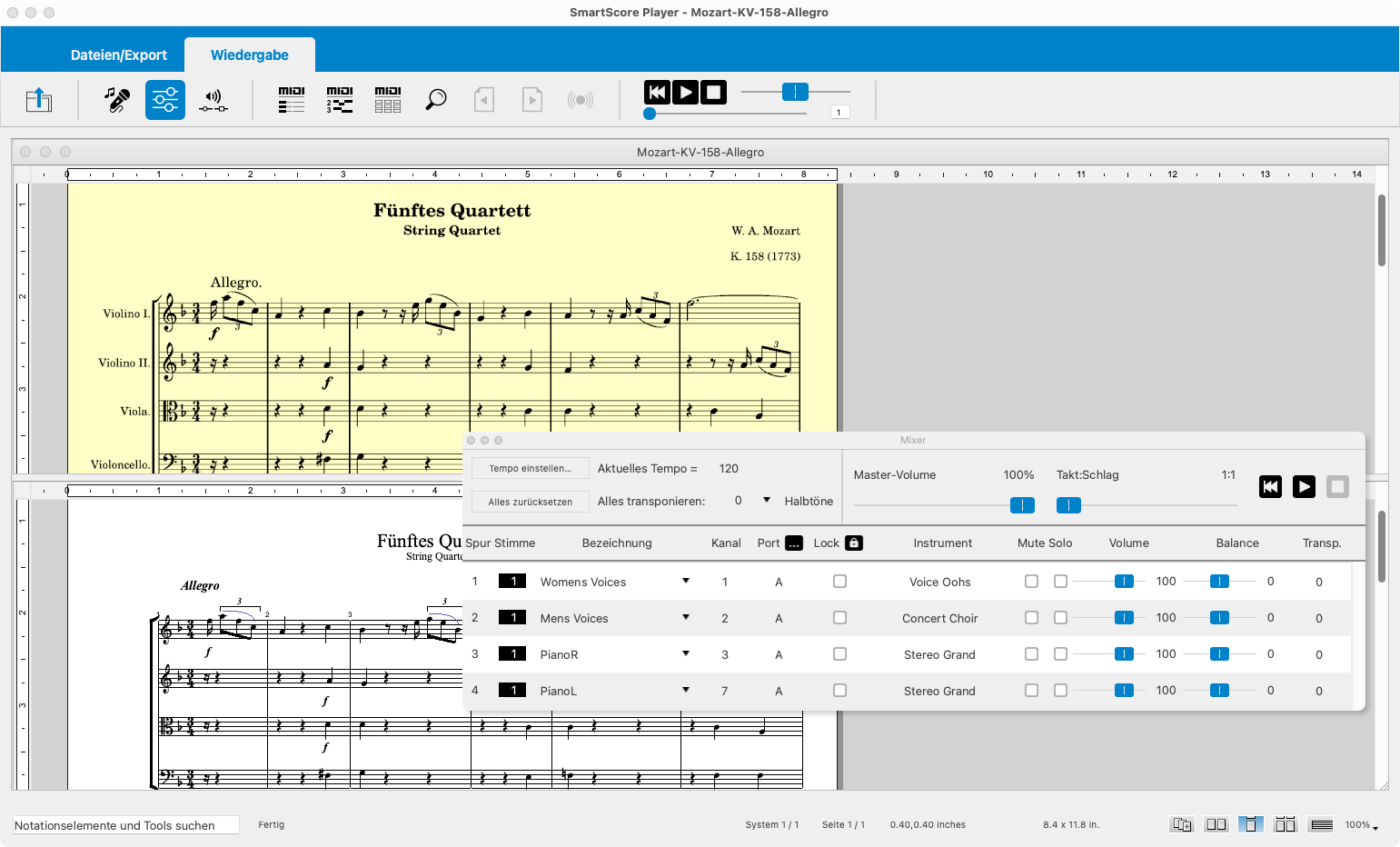Select side-by-side pages view in status bar
1400x847 pixels.
click(1216, 824)
